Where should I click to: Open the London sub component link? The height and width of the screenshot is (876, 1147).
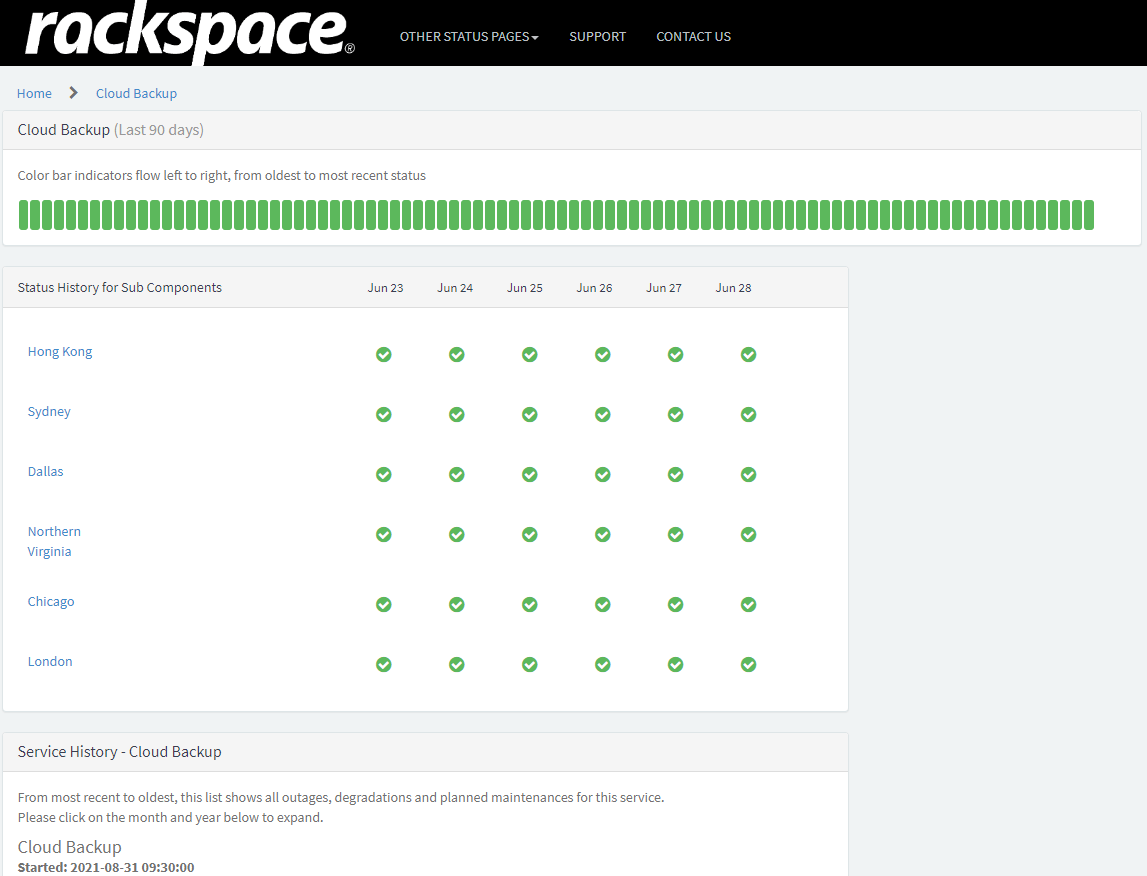[50, 661]
